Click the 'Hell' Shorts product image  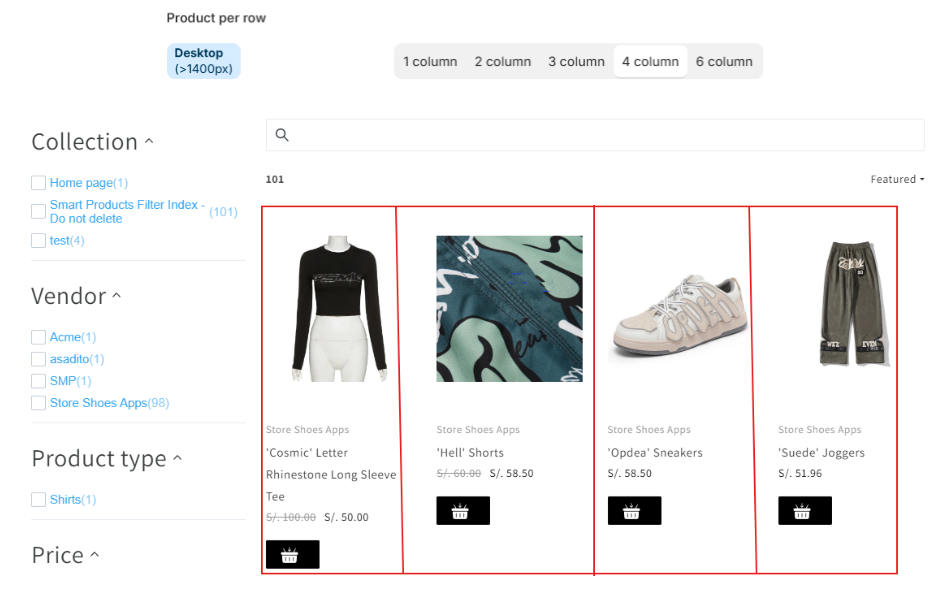coord(509,309)
